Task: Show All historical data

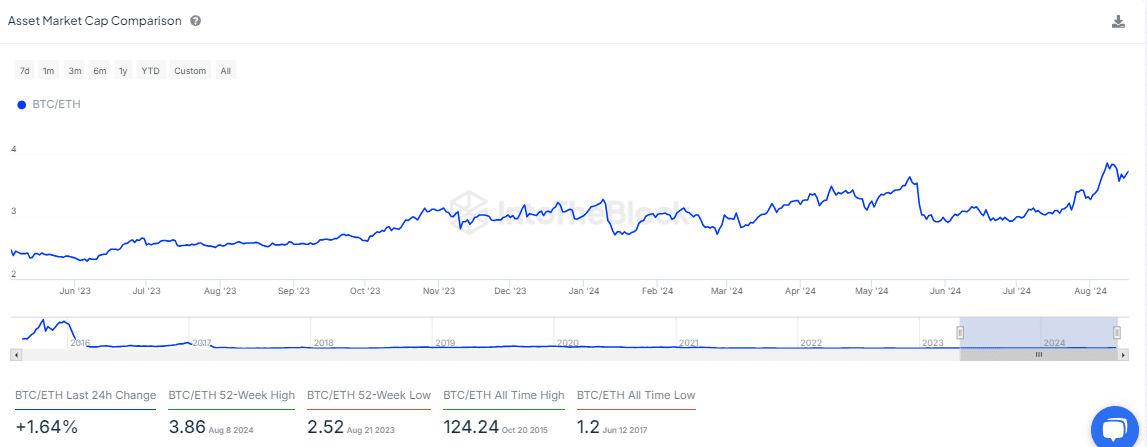Action: click(x=225, y=71)
